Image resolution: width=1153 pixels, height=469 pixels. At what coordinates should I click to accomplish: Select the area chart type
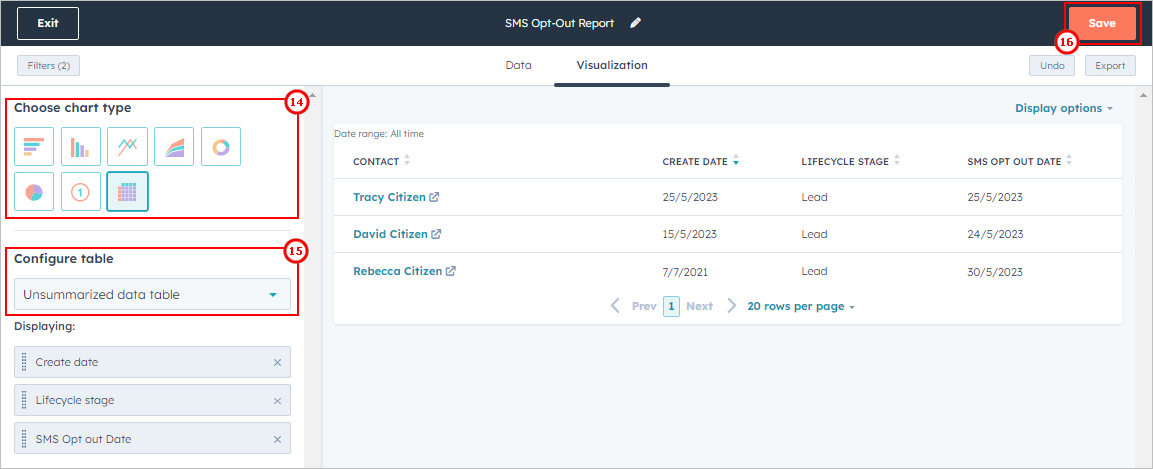pos(174,146)
